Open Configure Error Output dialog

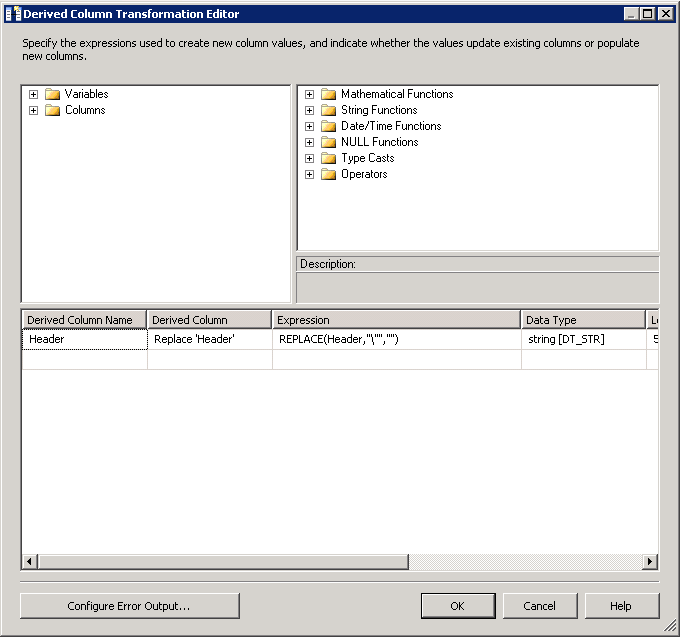pos(130,606)
